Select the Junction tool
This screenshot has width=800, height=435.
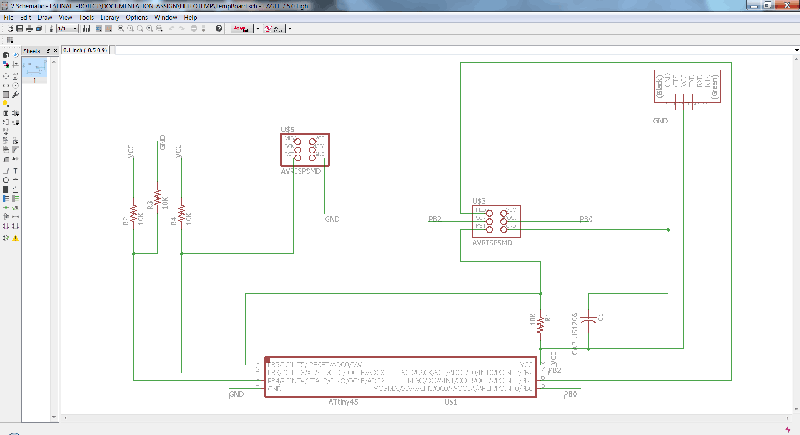click(x=6, y=208)
